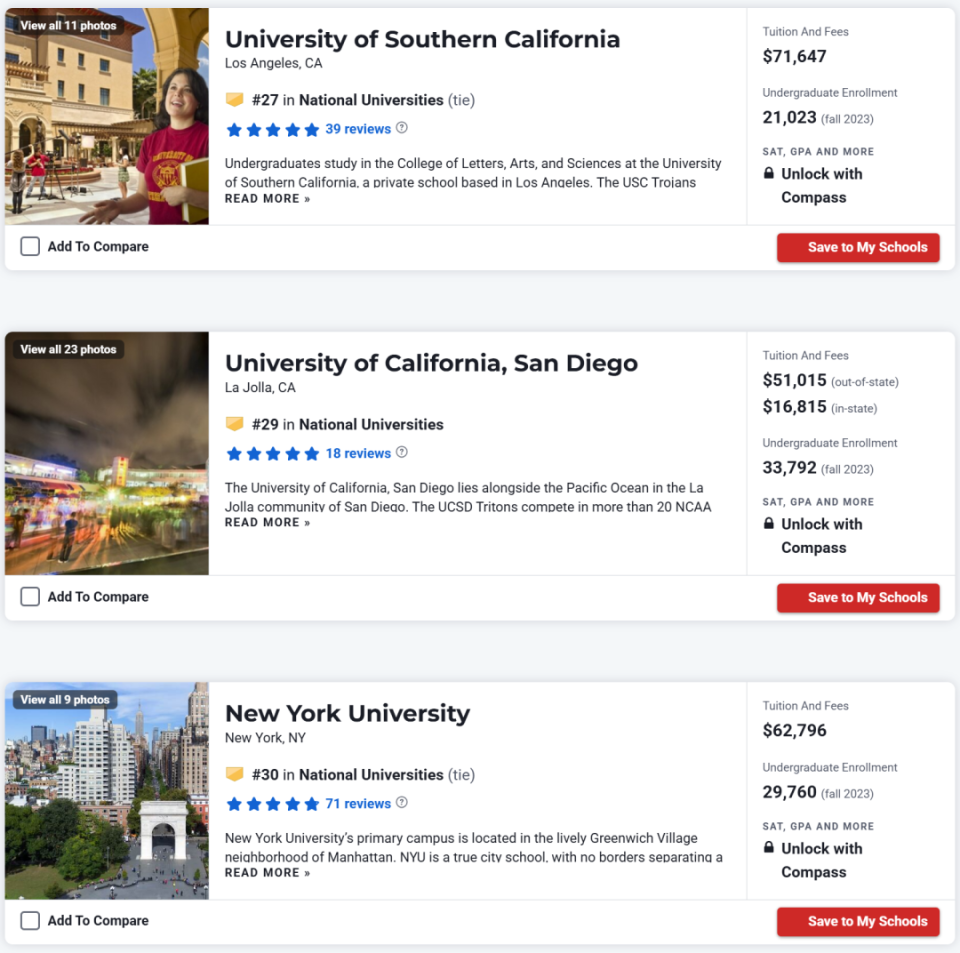This screenshot has height=953, width=960.
Task: Open the 71 reviews link for NYU
Action: pyautogui.click(x=358, y=804)
